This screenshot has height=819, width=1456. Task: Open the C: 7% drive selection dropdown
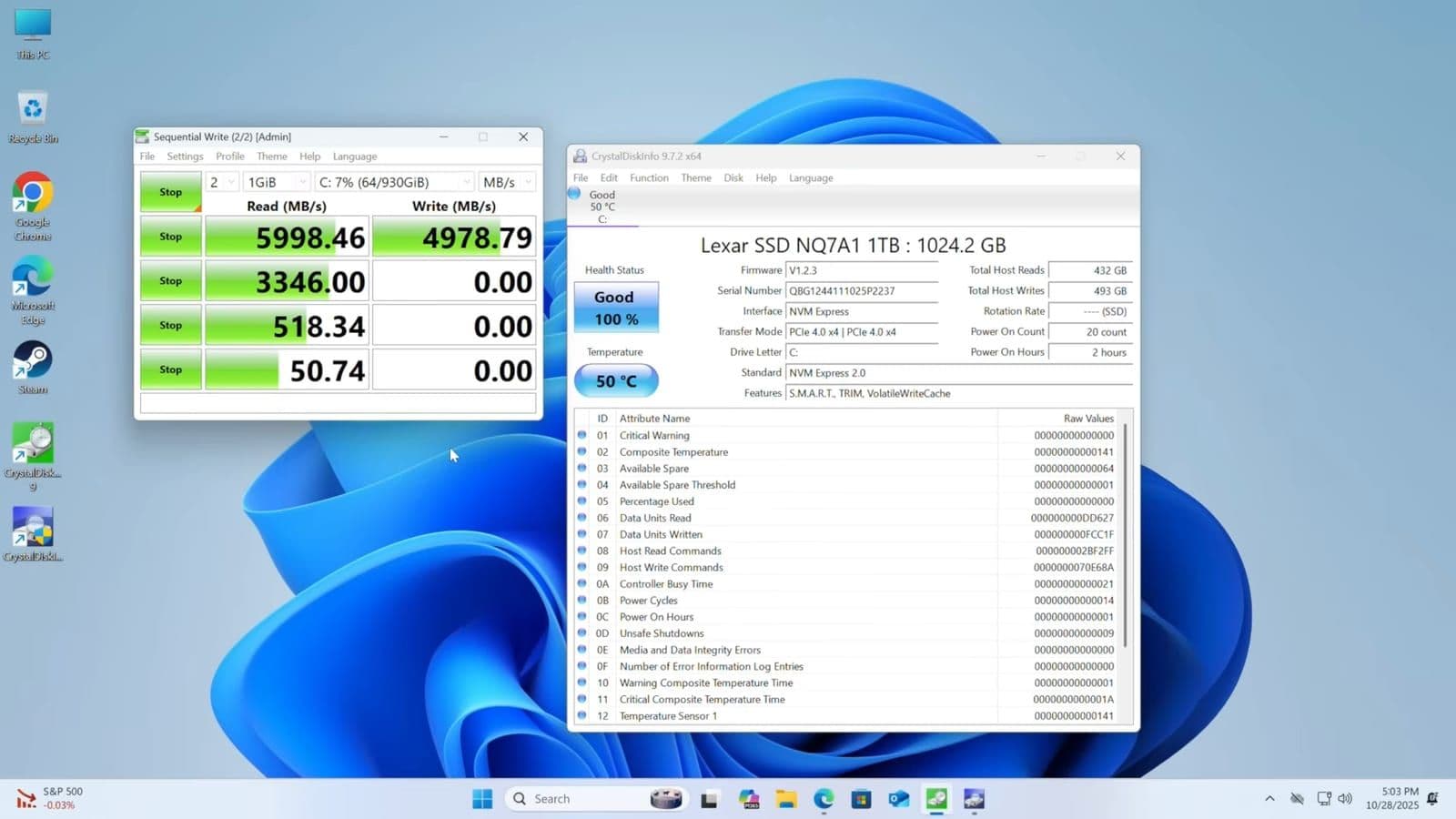coord(395,182)
